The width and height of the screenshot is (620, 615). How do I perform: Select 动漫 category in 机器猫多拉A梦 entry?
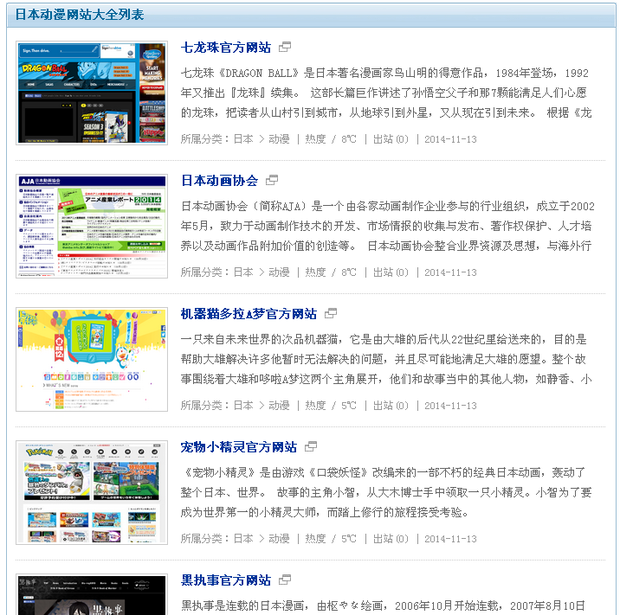coord(279,406)
